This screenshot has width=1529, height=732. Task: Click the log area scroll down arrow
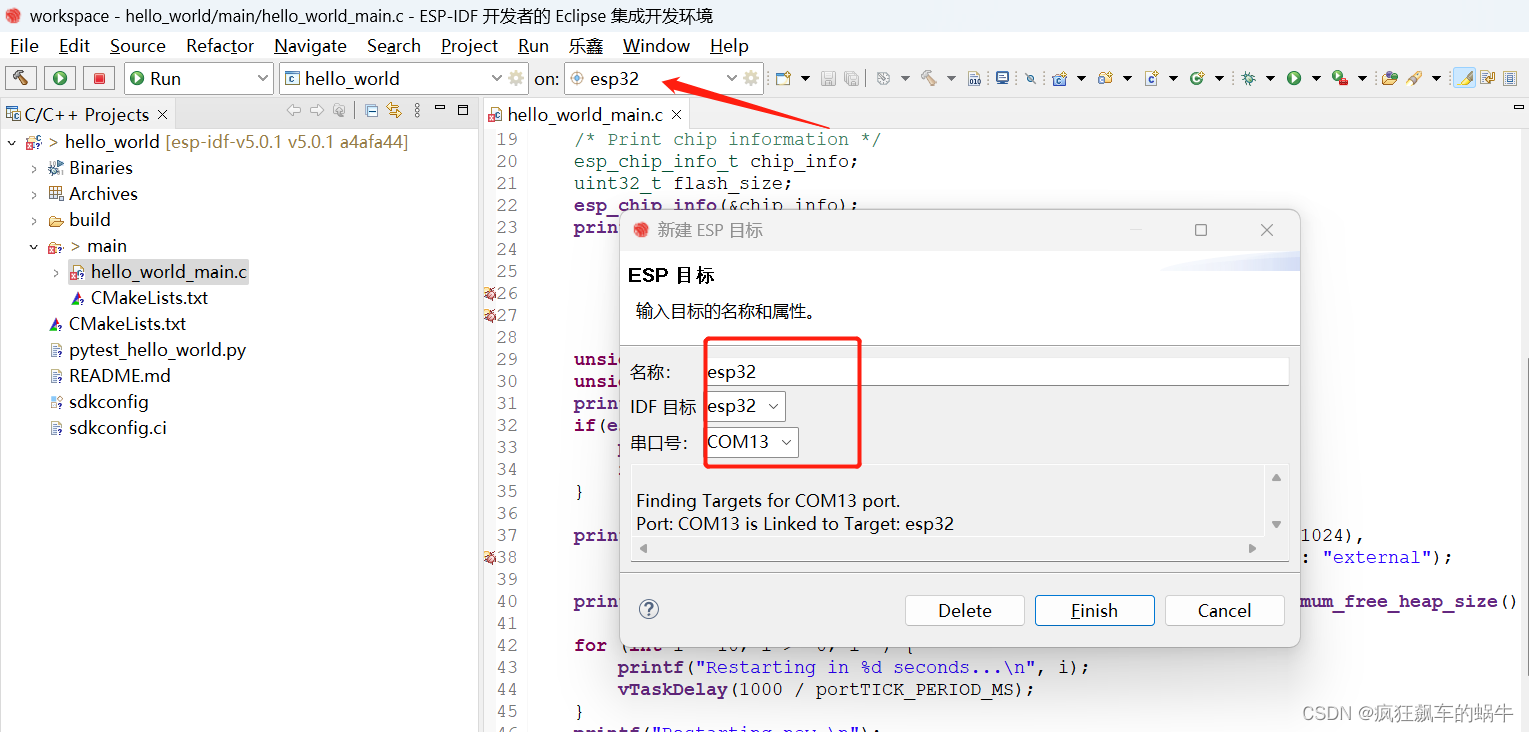[x=1276, y=525]
